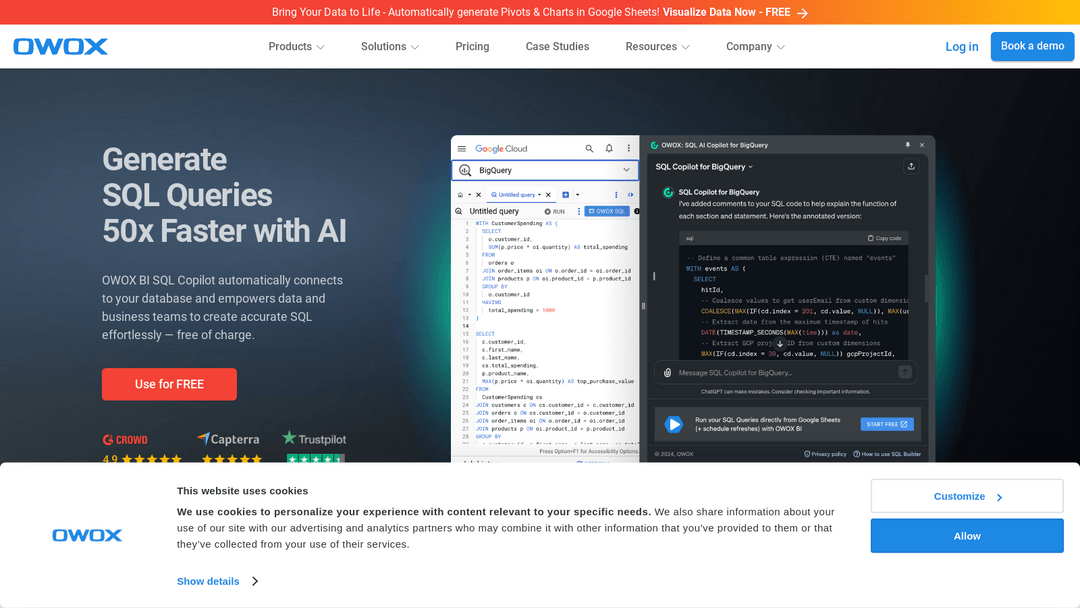Expand the Company menu
The height and width of the screenshot is (608, 1080).
[x=755, y=47]
